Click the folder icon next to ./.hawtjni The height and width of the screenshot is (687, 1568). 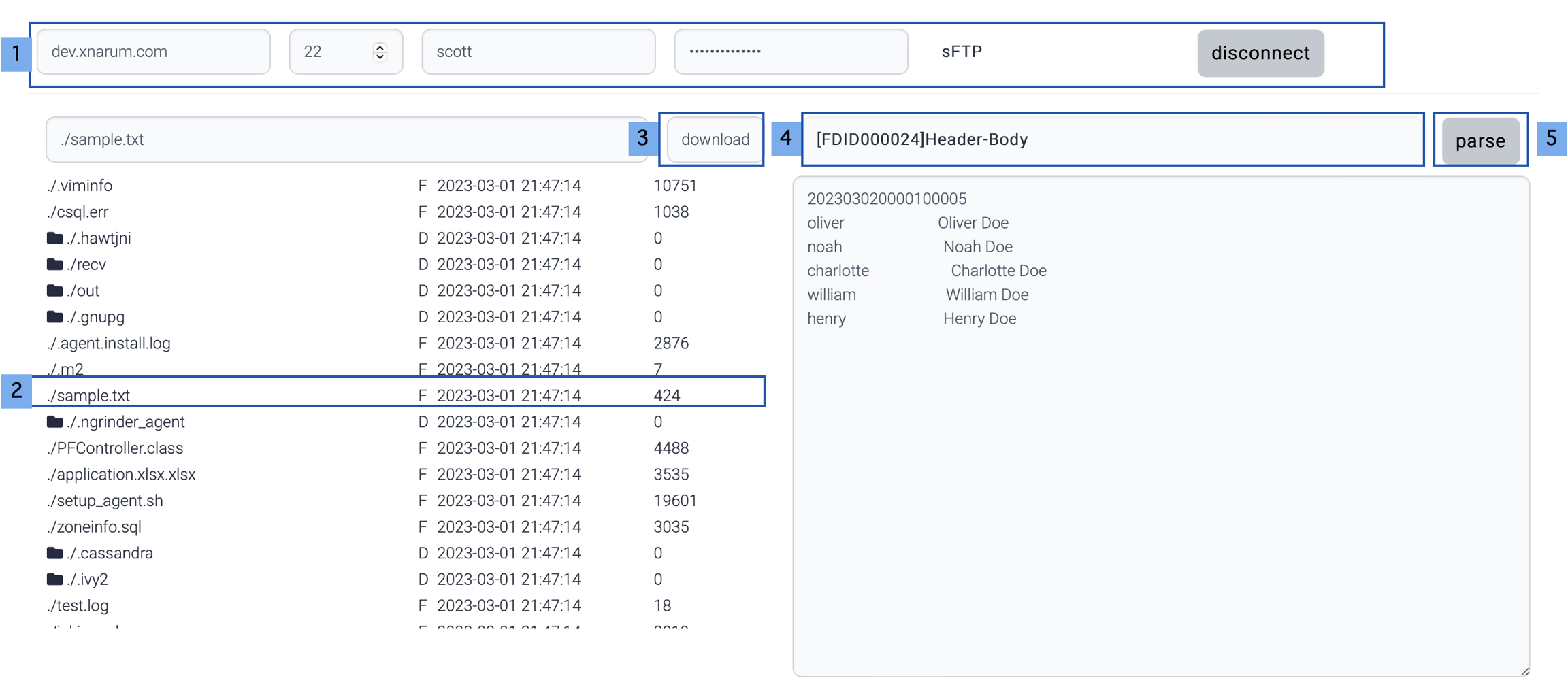pyautogui.click(x=54, y=238)
